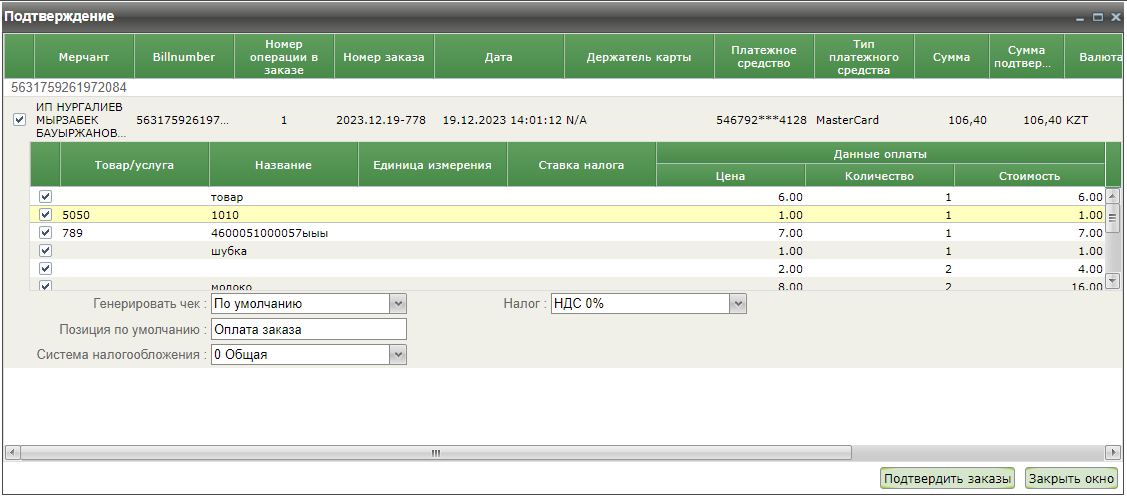Untick the шубка item checkbox
This screenshot has width=1127, height=496.
[x=45, y=251]
